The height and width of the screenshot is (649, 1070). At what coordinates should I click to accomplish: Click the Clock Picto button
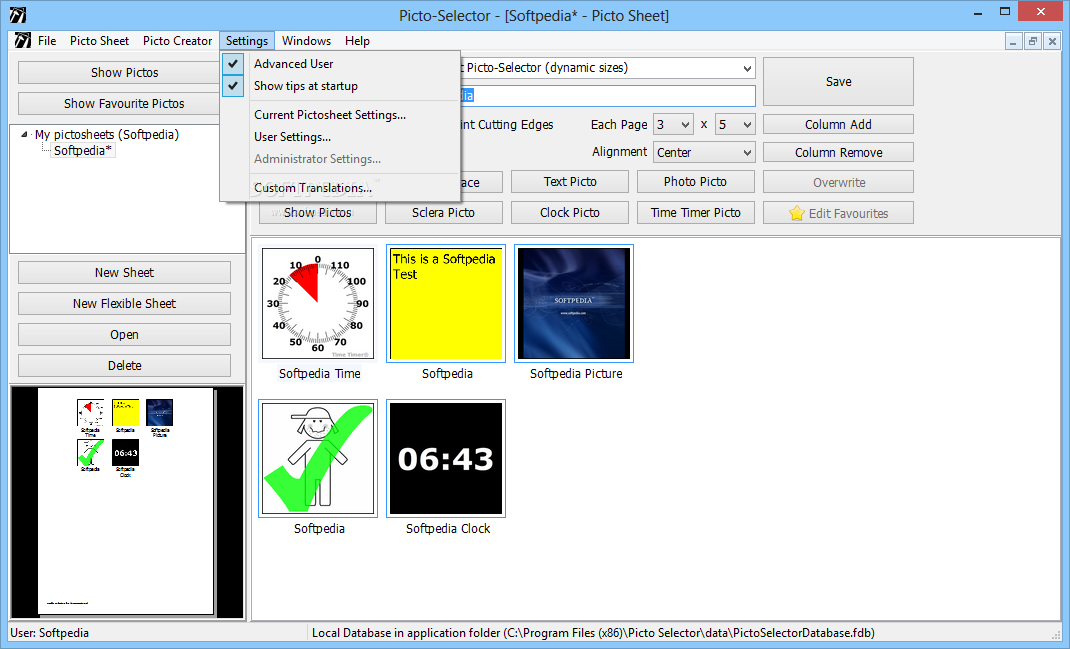pos(570,213)
